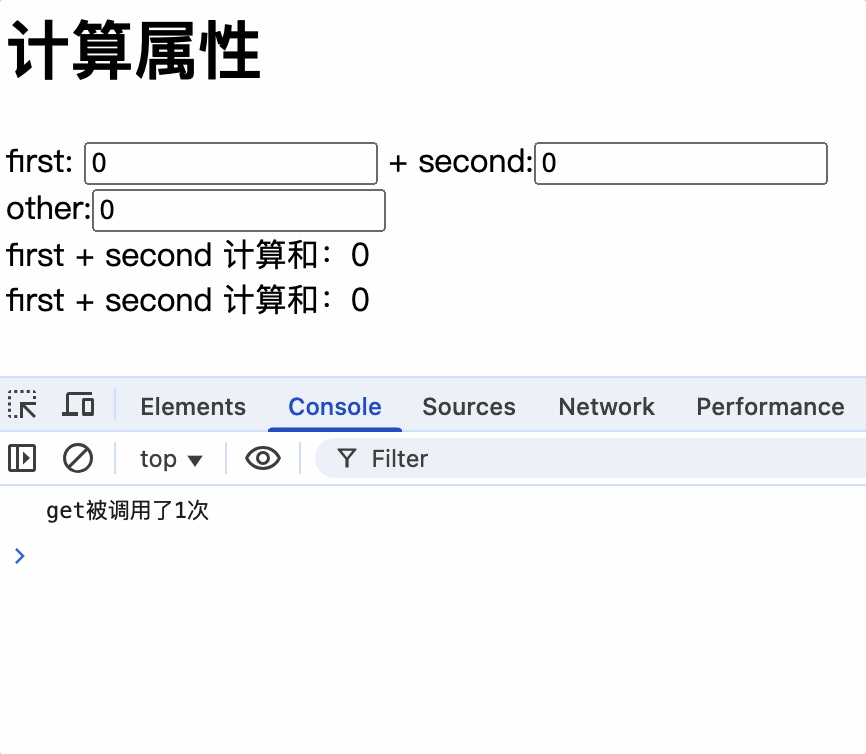Viewport: 866px width, 754px height.
Task: Select the get被调用了1次 console log message
Action: click(x=128, y=511)
